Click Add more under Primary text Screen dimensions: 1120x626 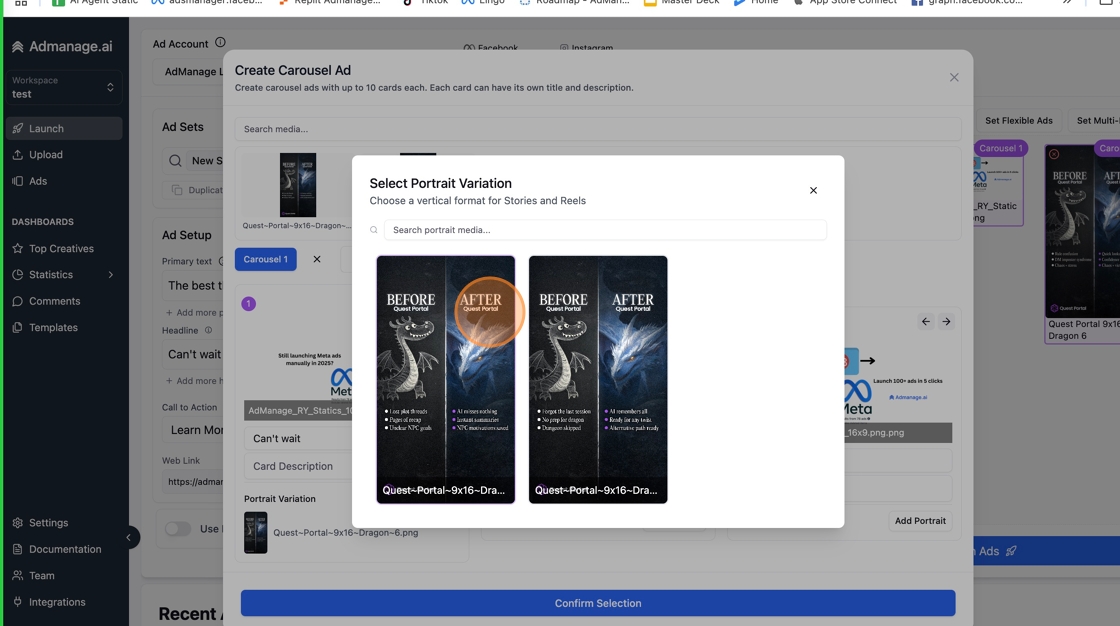(194, 312)
